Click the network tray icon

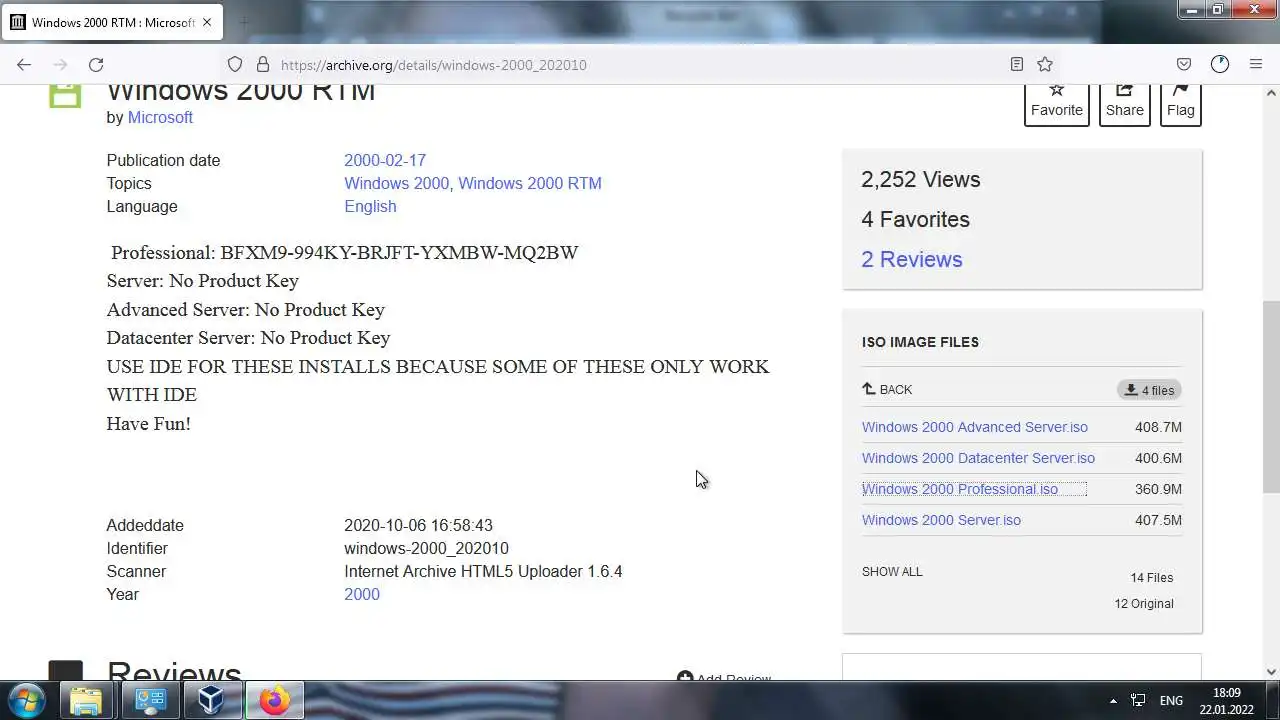[1138, 701]
